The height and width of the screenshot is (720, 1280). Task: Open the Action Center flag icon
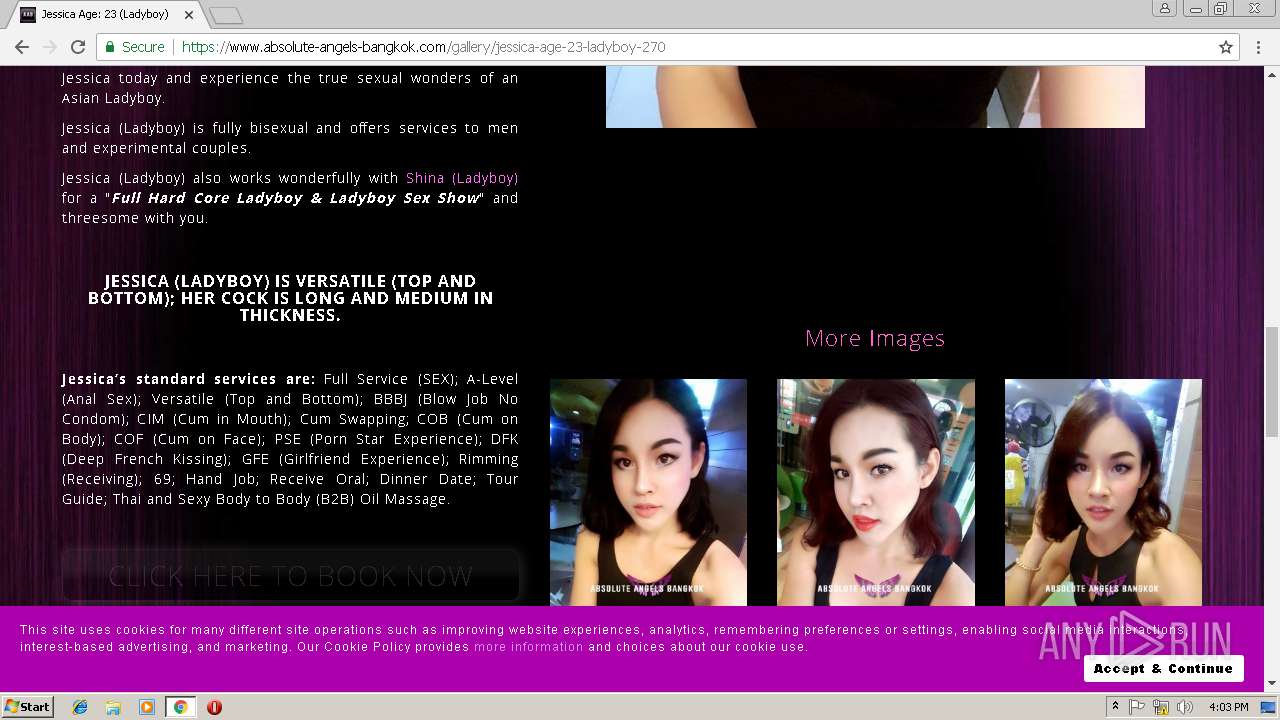coord(1137,707)
